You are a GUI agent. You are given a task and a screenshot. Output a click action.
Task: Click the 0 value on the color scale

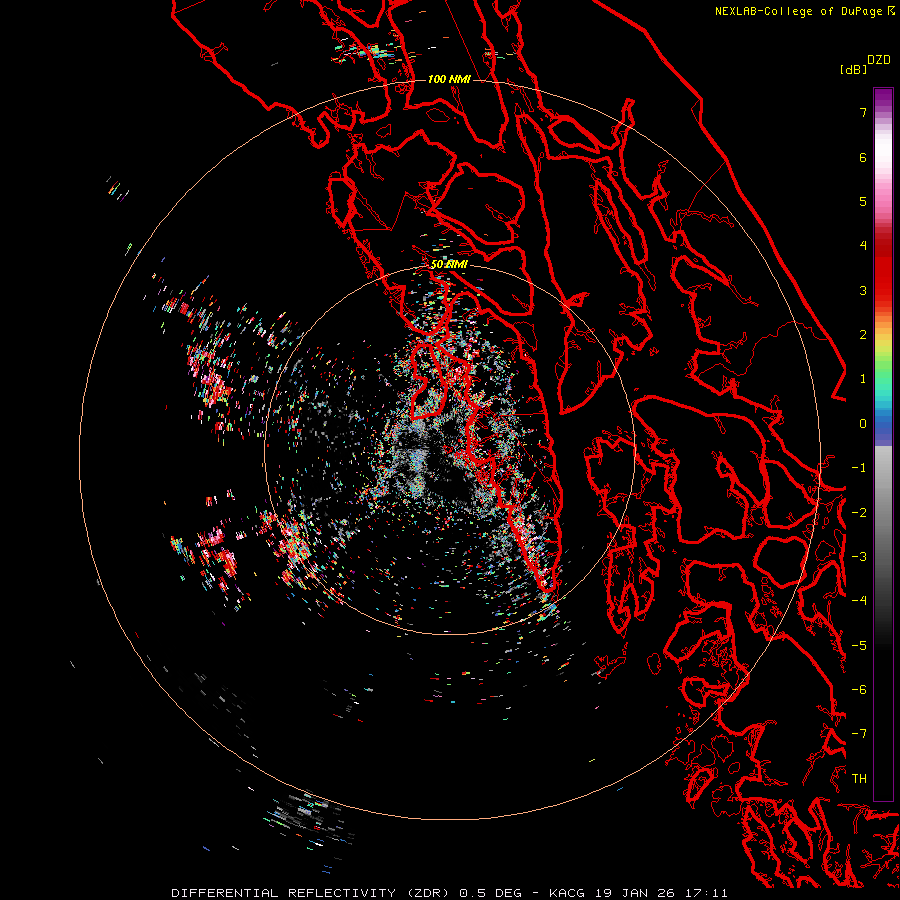[x=863, y=424]
